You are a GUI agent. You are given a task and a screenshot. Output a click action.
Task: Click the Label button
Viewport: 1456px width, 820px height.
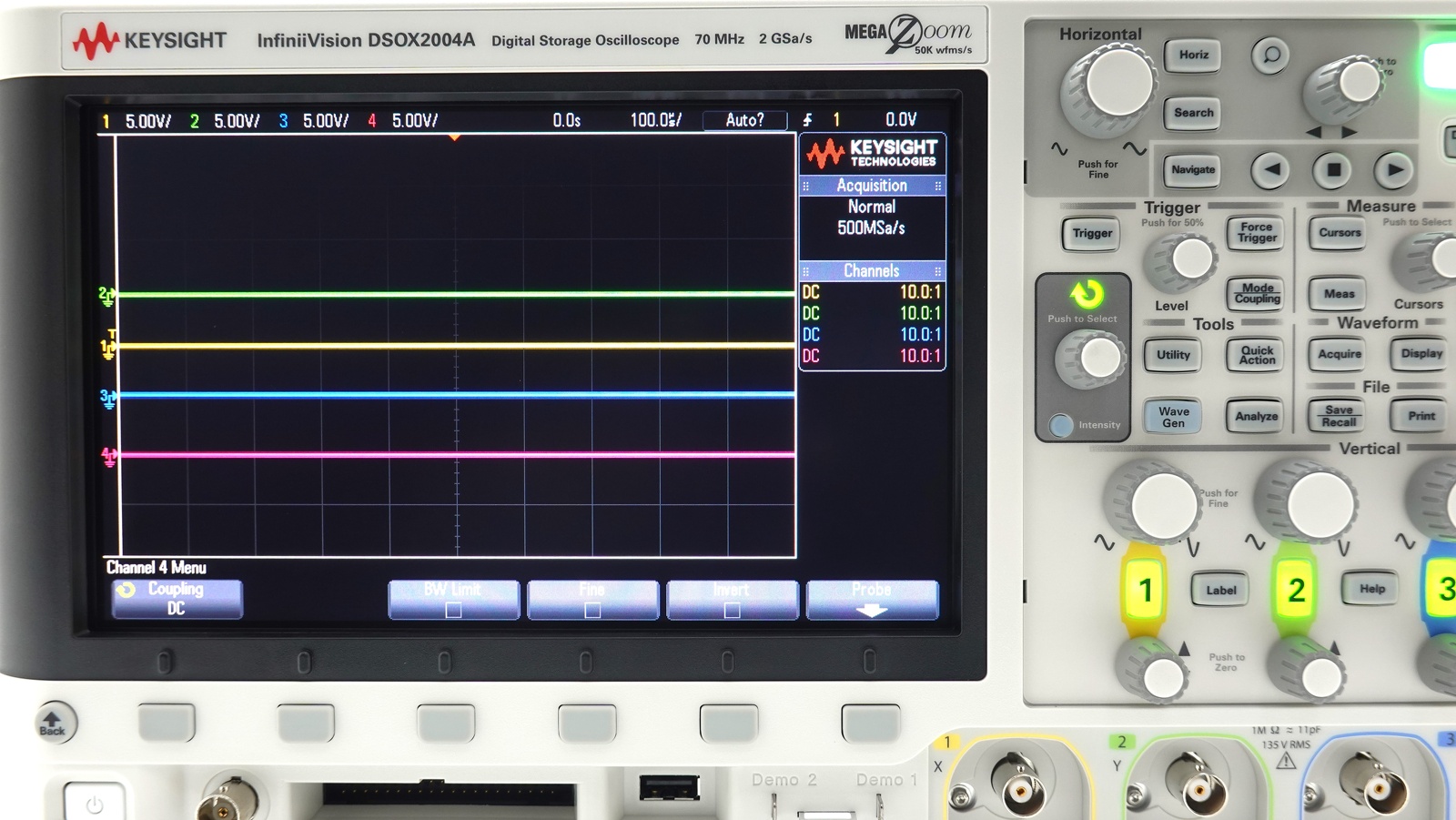[1220, 591]
